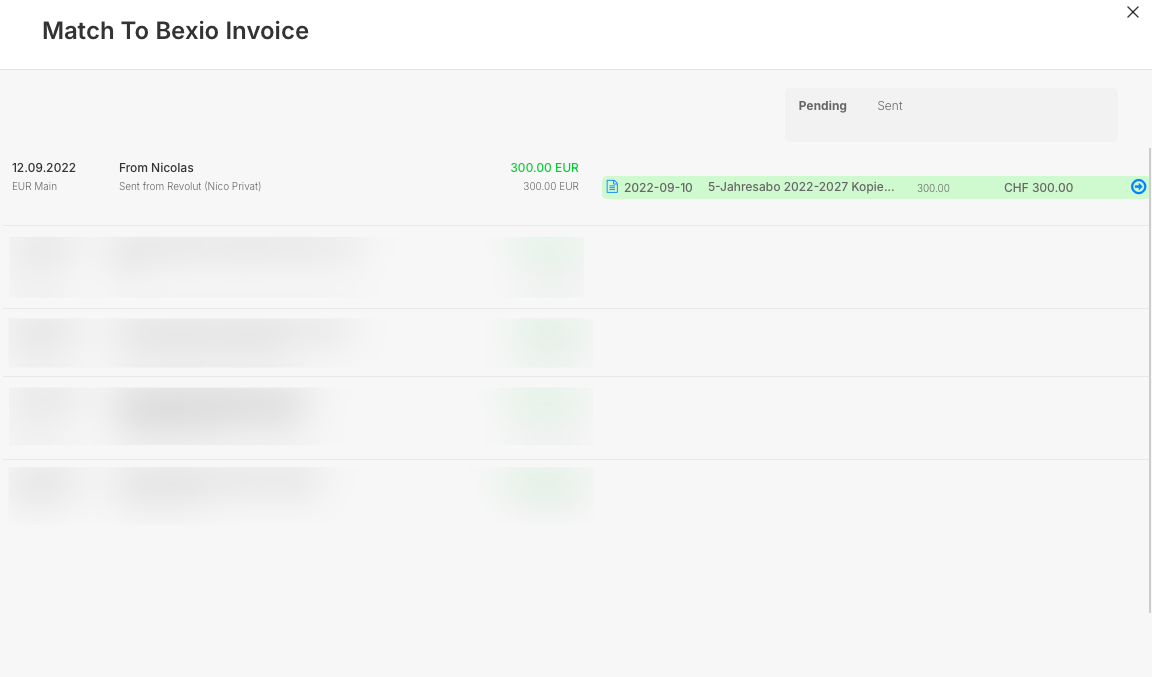Switch to the Sent tab
The height and width of the screenshot is (677, 1152).
pyautogui.click(x=889, y=106)
